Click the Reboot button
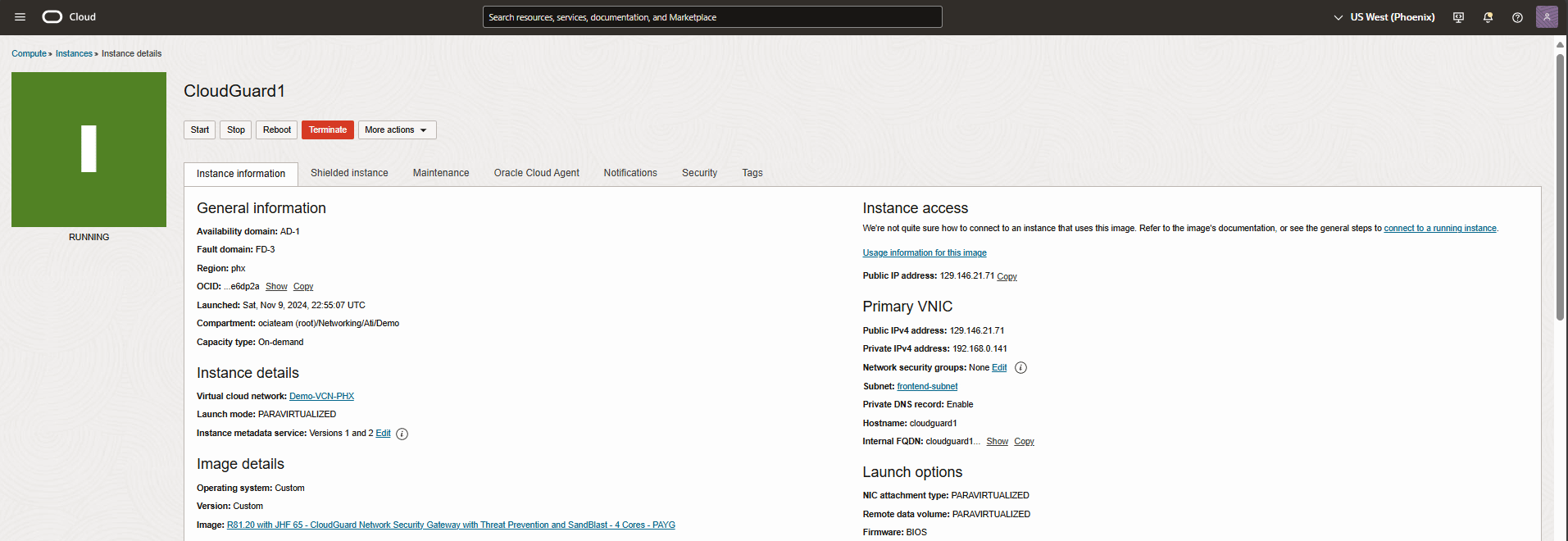This screenshot has width=1568, height=541. 276,130
